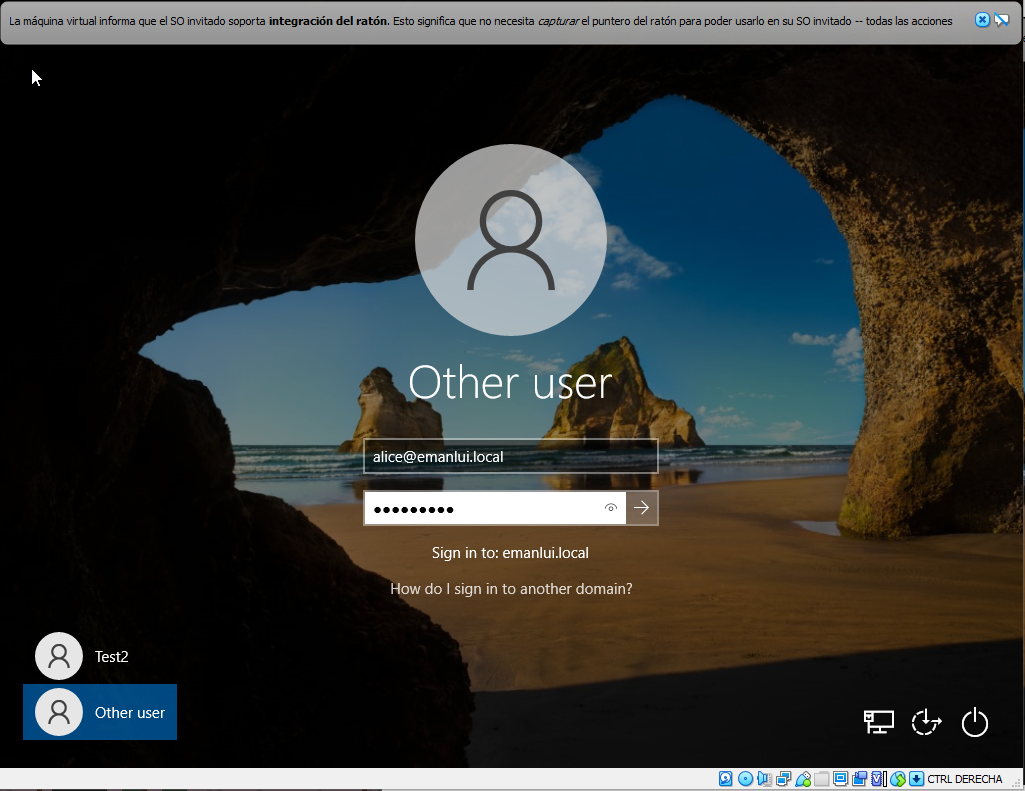Dismiss the mouse integration notification
This screenshot has height=791, width=1025.
[x=982, y=20]
